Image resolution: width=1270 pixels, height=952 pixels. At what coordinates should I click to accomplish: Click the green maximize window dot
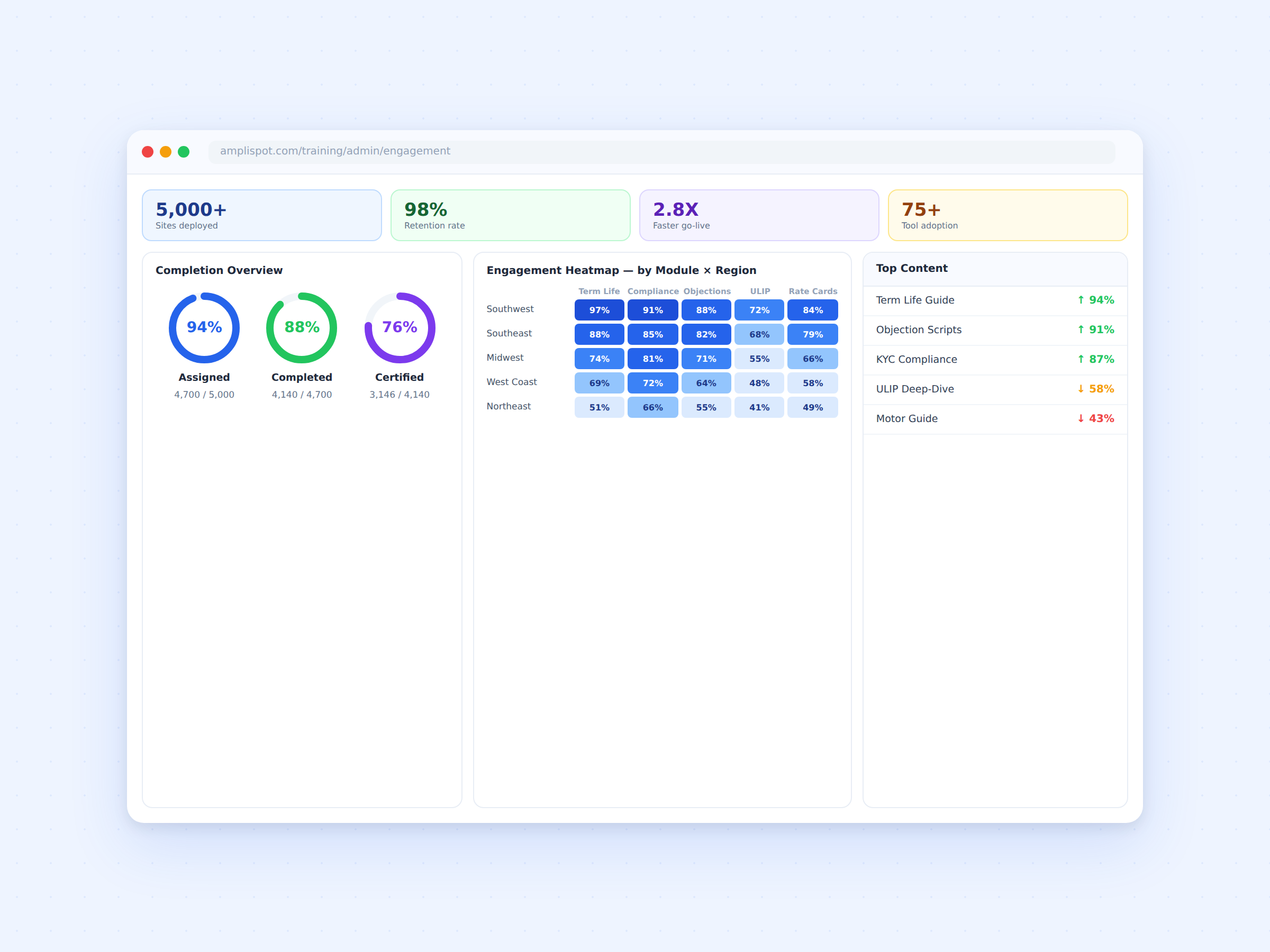click(184, 151)
